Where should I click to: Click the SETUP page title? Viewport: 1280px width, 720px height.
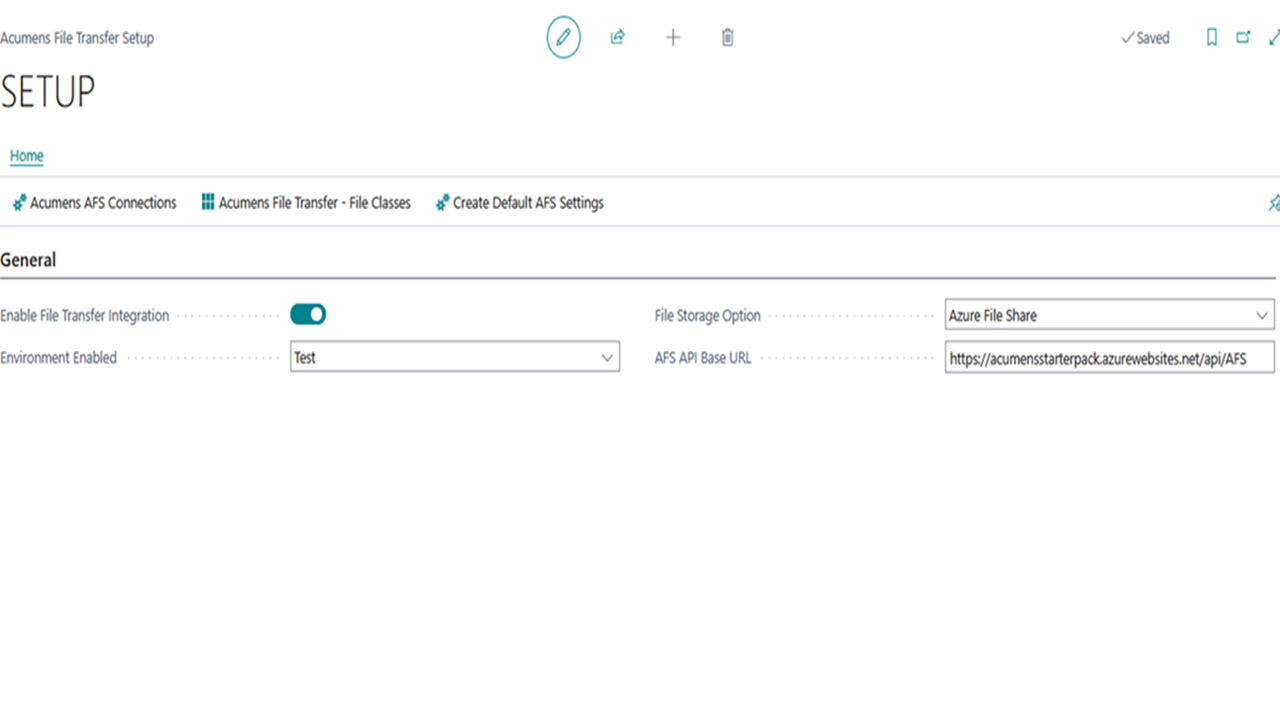(48, 92)
